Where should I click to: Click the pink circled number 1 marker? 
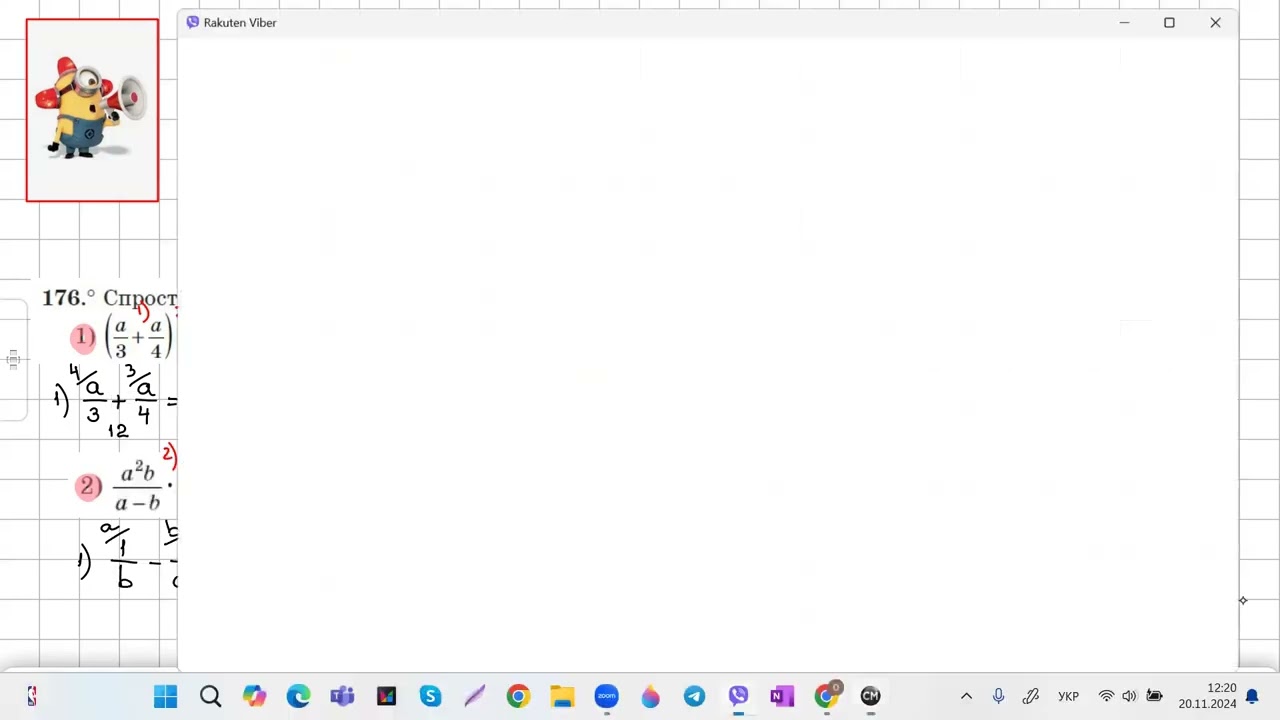84,338
